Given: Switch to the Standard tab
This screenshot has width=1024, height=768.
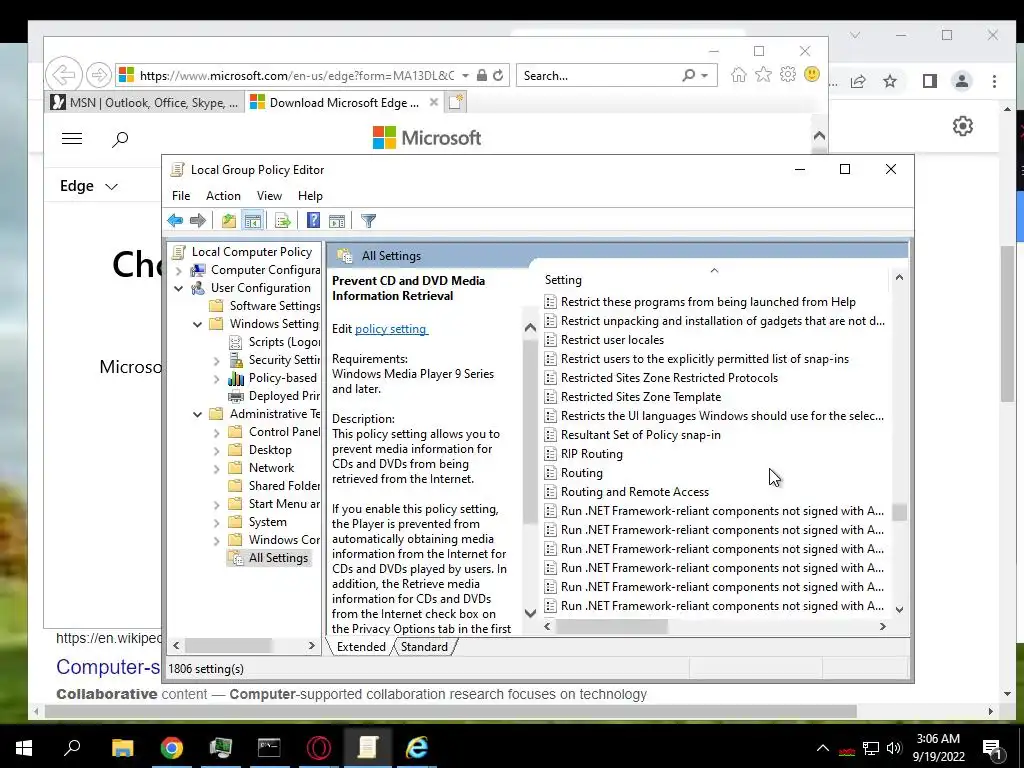Looking at the screenshot, I should coord(424,647).
